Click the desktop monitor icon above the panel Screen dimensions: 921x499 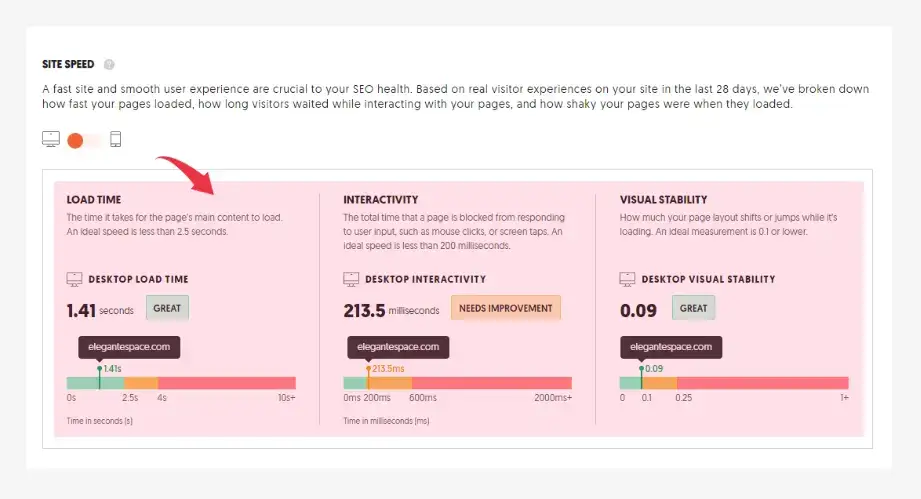pyautogui.click(x=51, y=139)
